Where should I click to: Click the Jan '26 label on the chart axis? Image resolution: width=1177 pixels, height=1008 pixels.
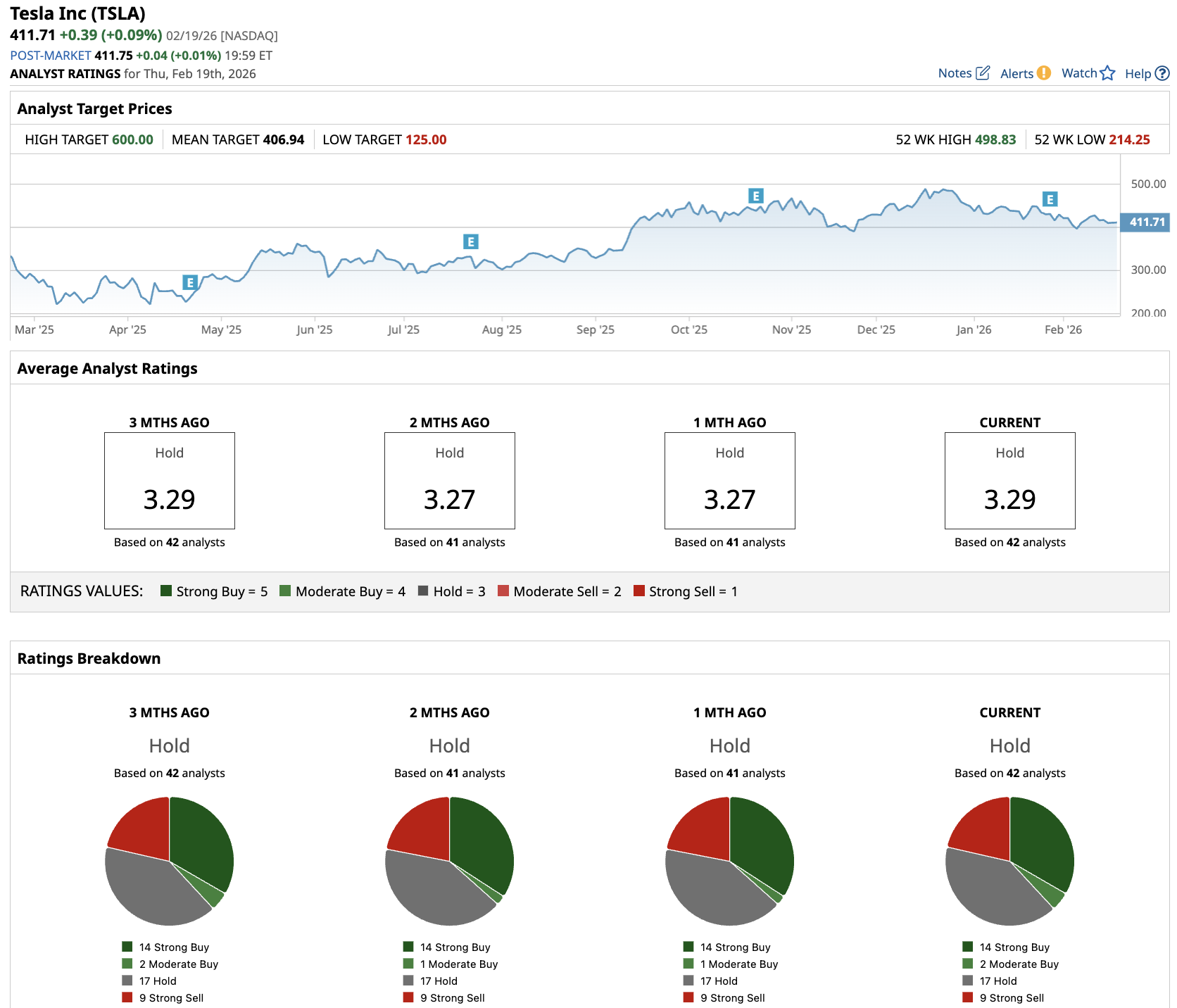pos(974,329)
